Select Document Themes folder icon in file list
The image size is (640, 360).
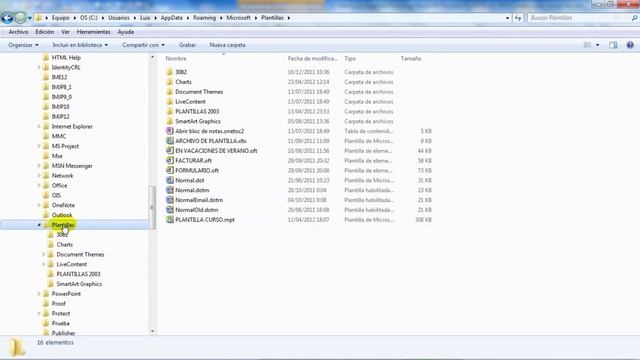[x=170, y=91]
